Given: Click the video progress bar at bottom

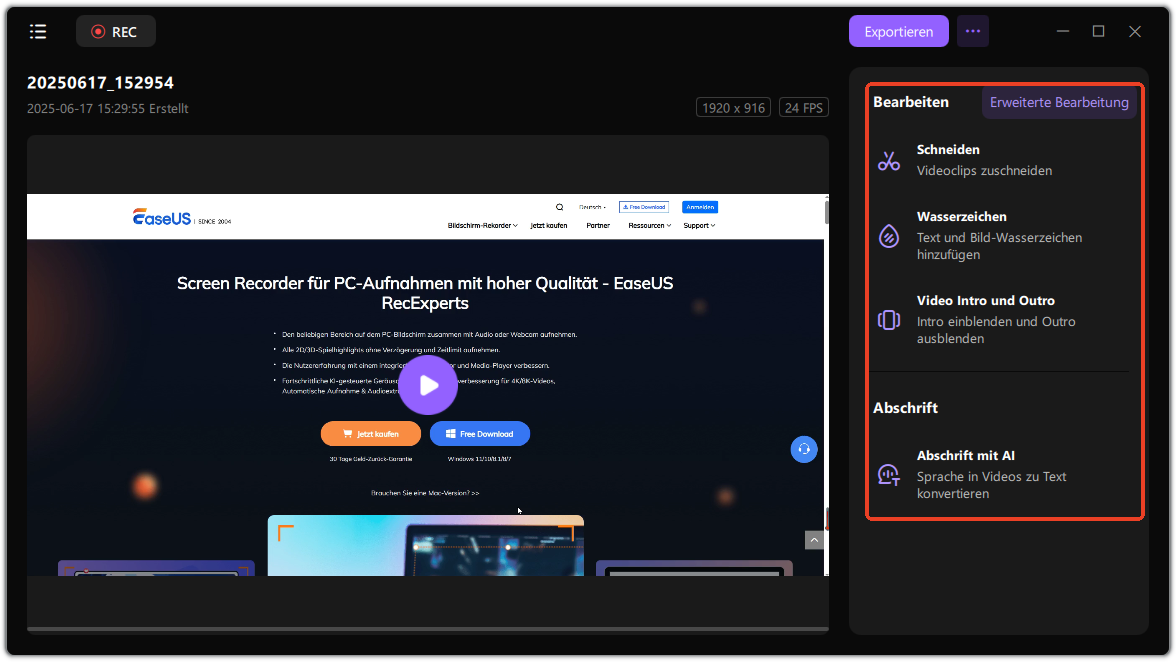Looking at the screenshot, I should pos(427,629).
